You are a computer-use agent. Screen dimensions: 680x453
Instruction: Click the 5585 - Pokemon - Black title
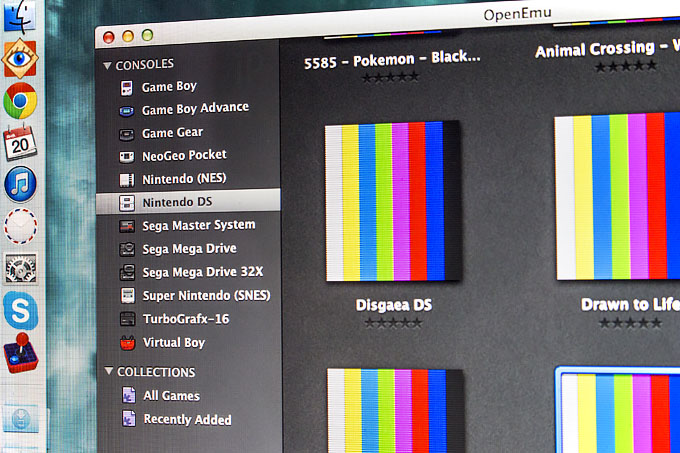point(392,60)
